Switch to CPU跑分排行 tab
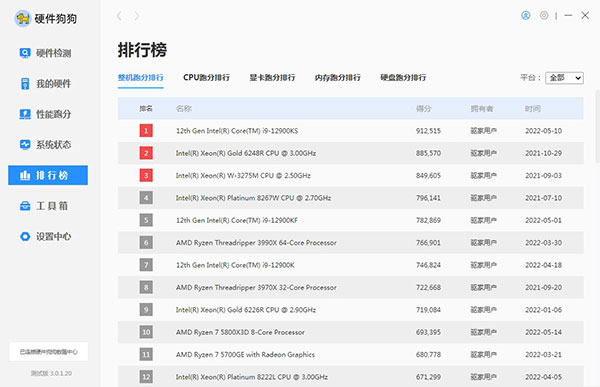The image size is (600, 387). pos(206,78)
